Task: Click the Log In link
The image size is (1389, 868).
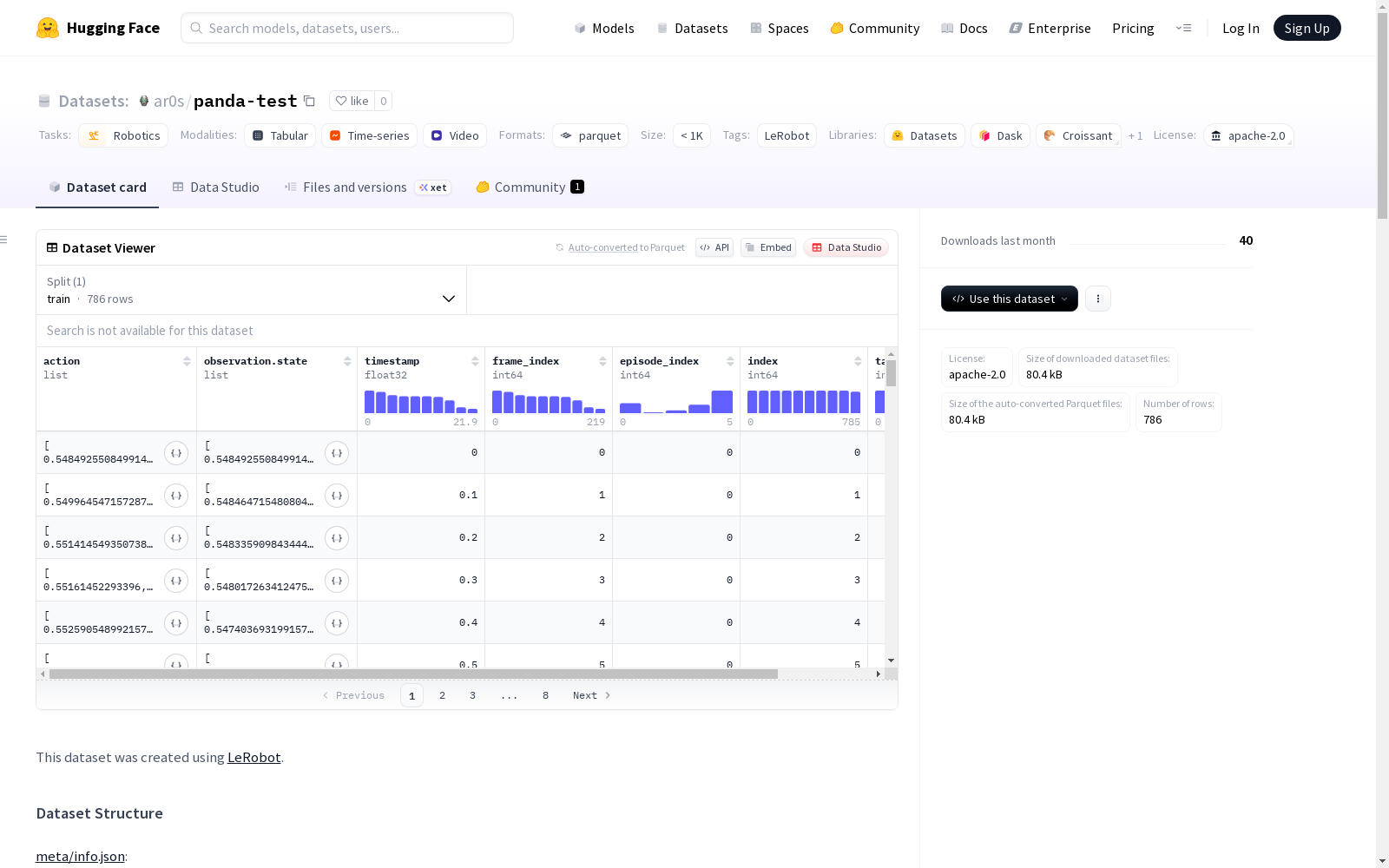Action: [x=1241, y=28]
